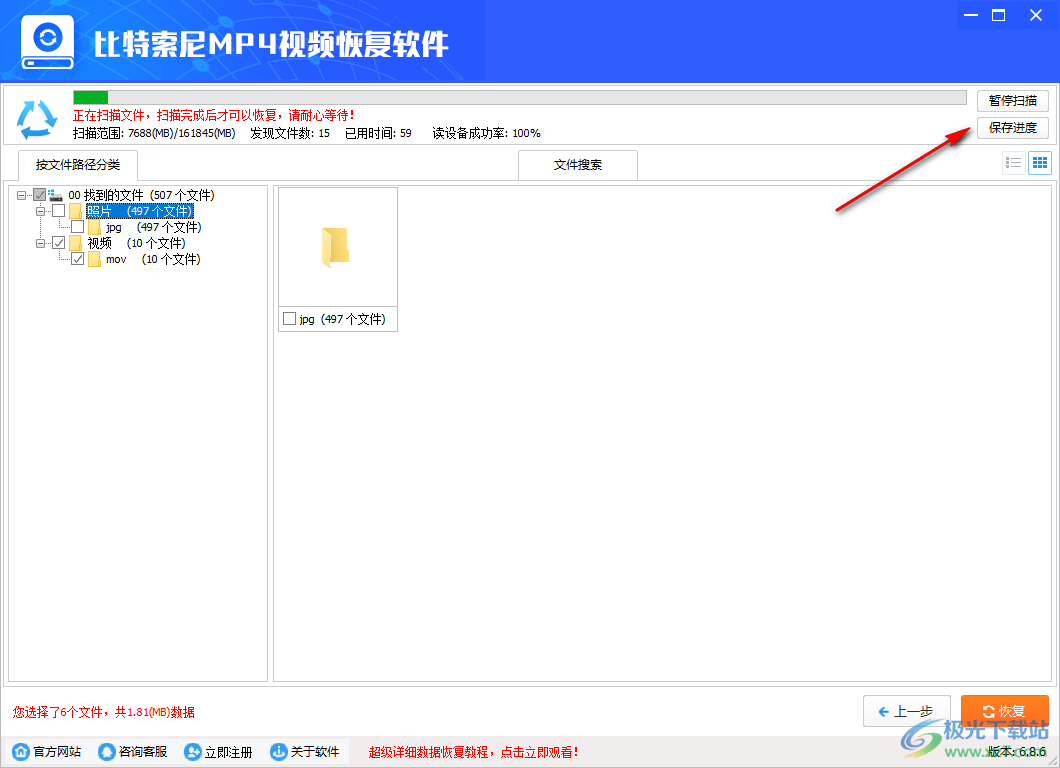
Task: Maximize the application window
Action: click(998, 15)
